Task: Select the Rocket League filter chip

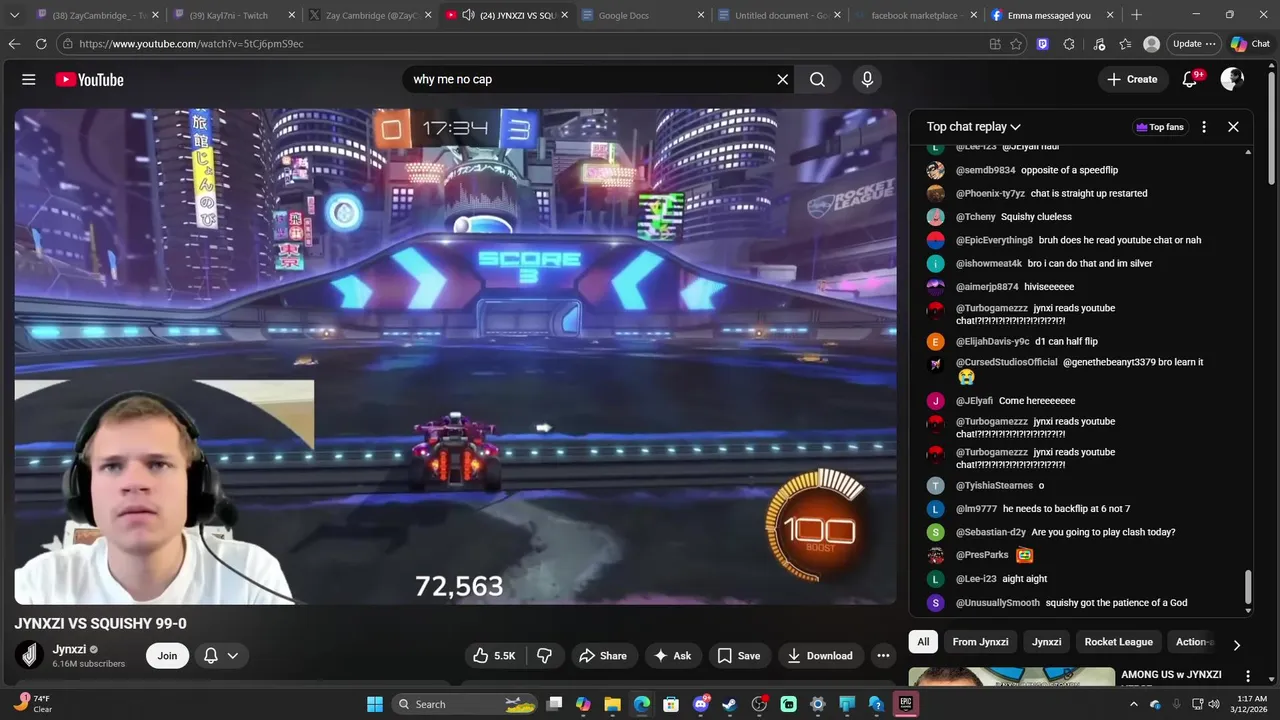Action: tap(1118, 642)
